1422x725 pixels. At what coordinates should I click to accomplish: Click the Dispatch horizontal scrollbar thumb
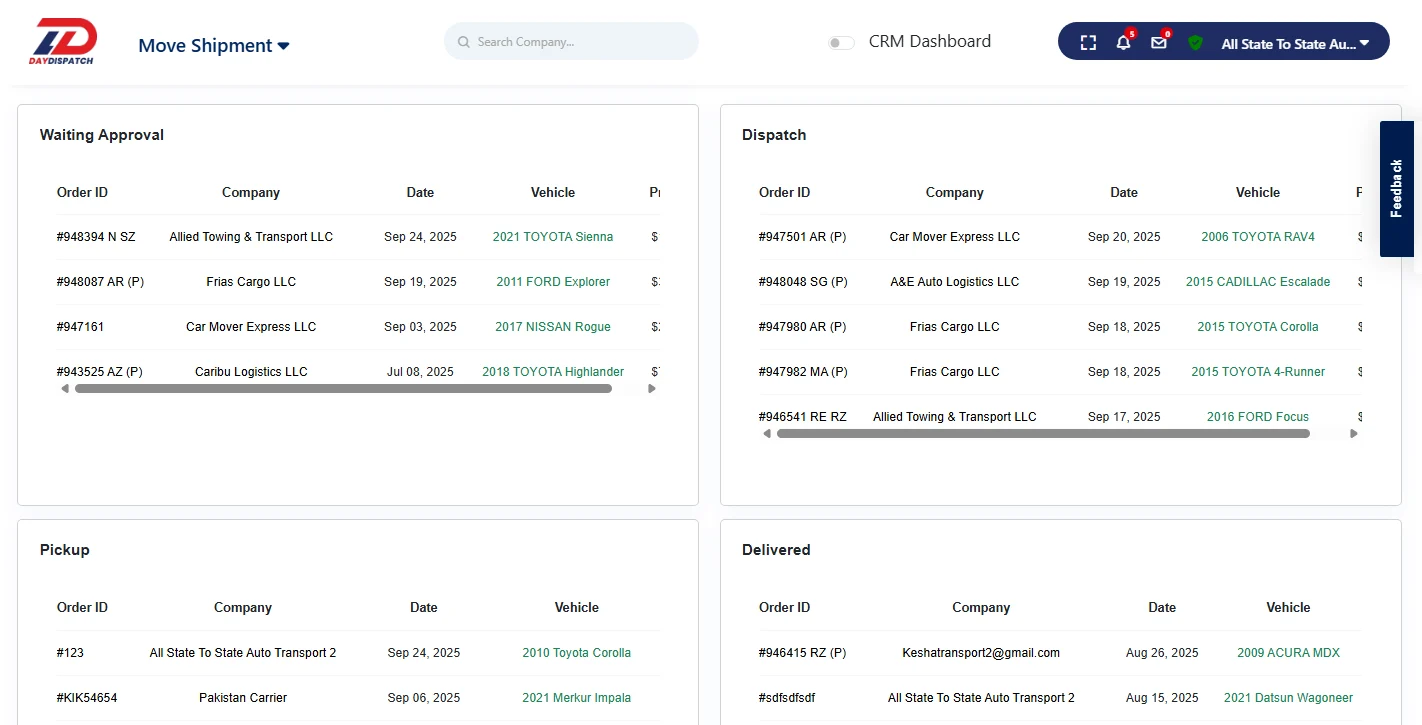pos(1043,433)
